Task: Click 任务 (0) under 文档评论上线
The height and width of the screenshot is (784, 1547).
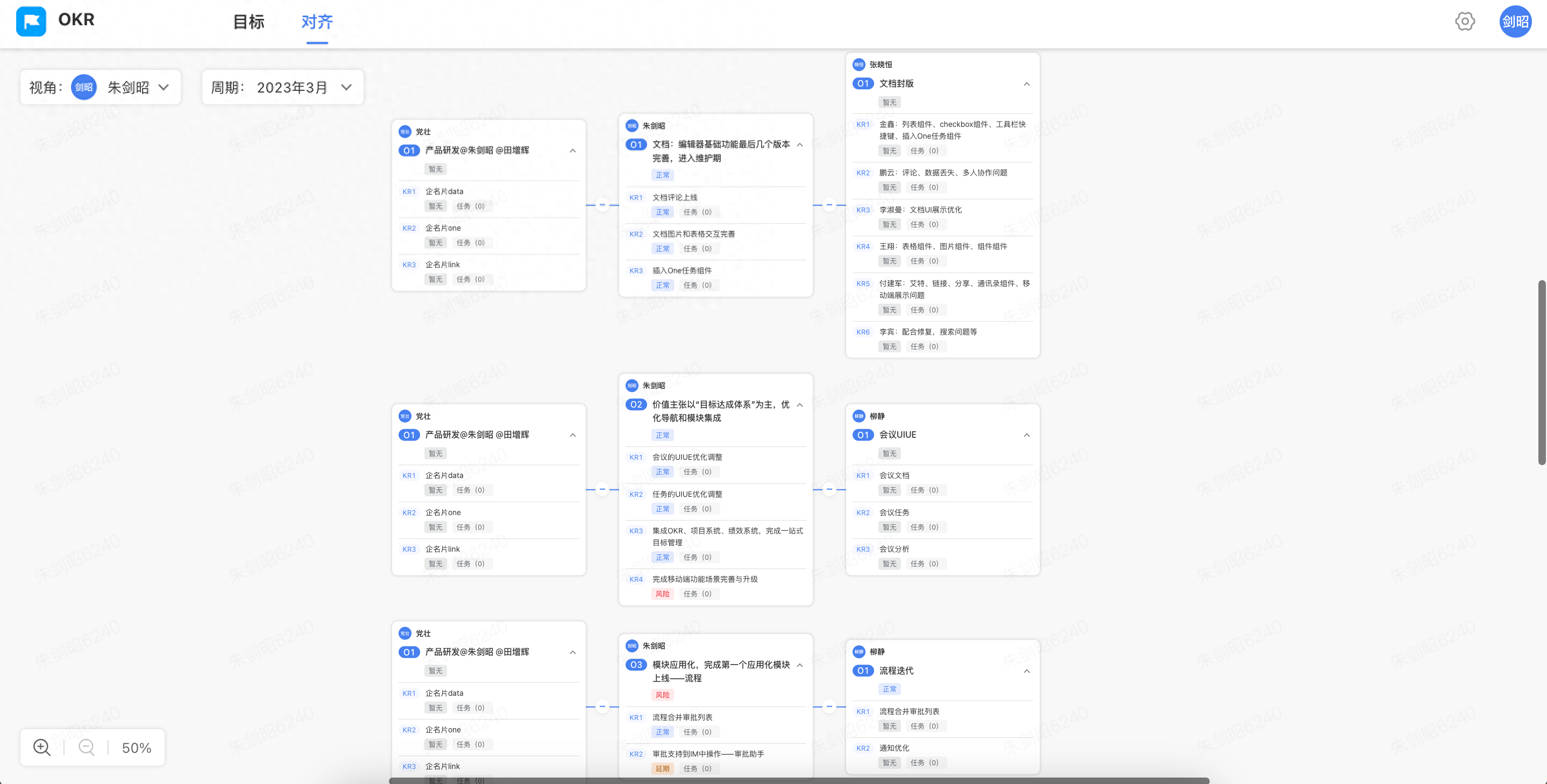Action: point(697,212)
